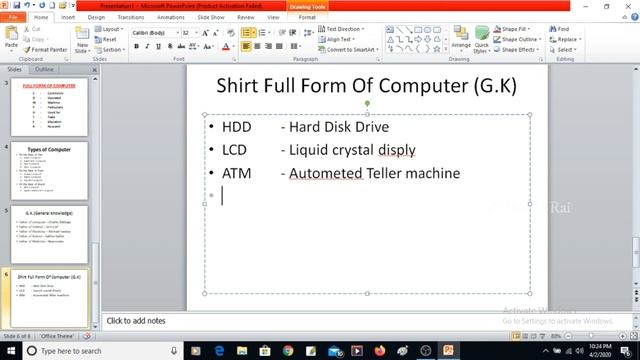
Task: Open the File tab
Action: (13, 17)
